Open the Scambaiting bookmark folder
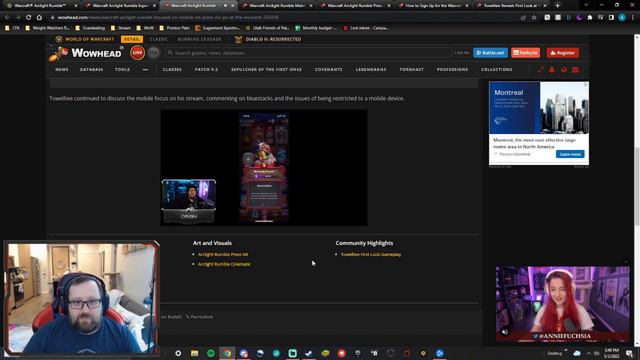This screenshot has width=640, height=360. [90, 28]
